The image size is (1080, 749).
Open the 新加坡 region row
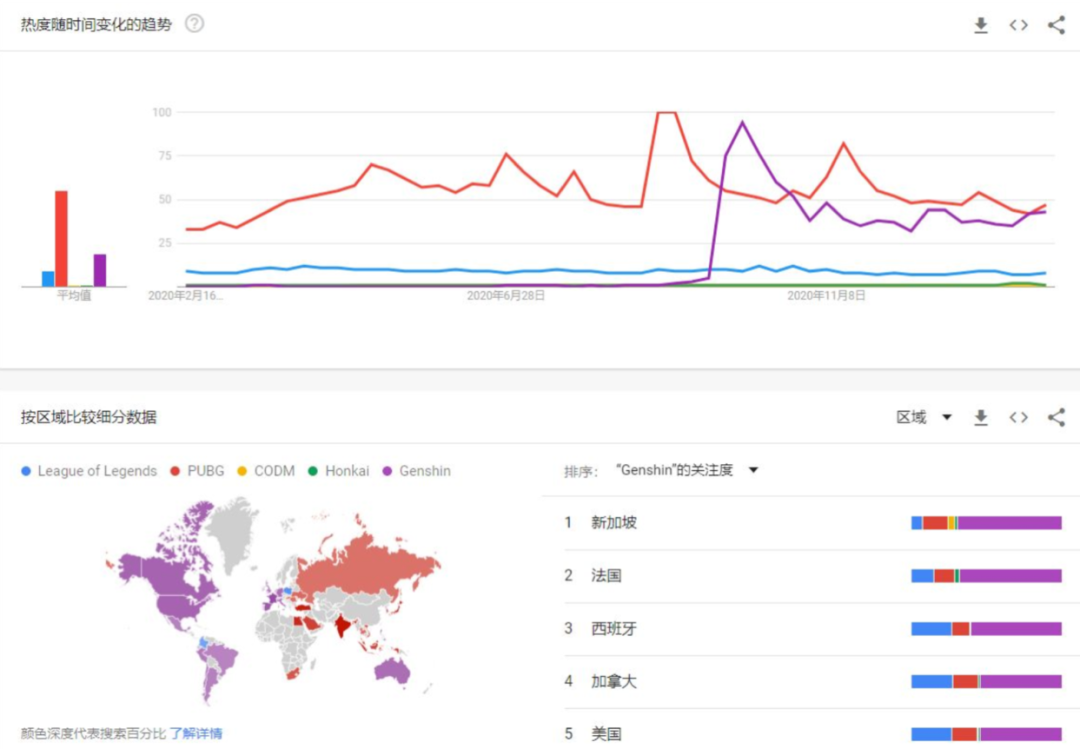(614, 523)
